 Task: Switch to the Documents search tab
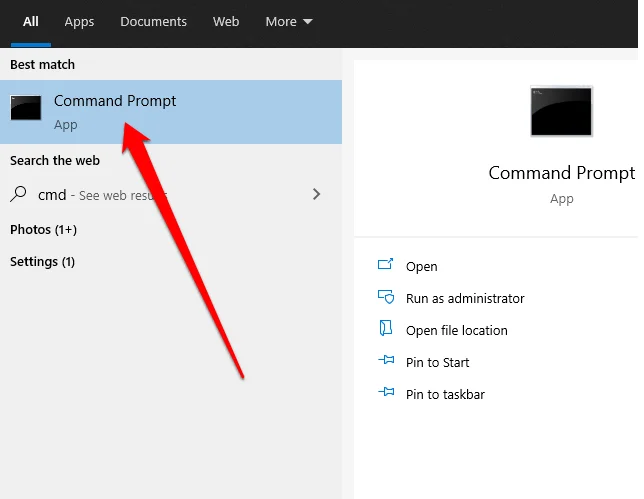pos(153,21)
